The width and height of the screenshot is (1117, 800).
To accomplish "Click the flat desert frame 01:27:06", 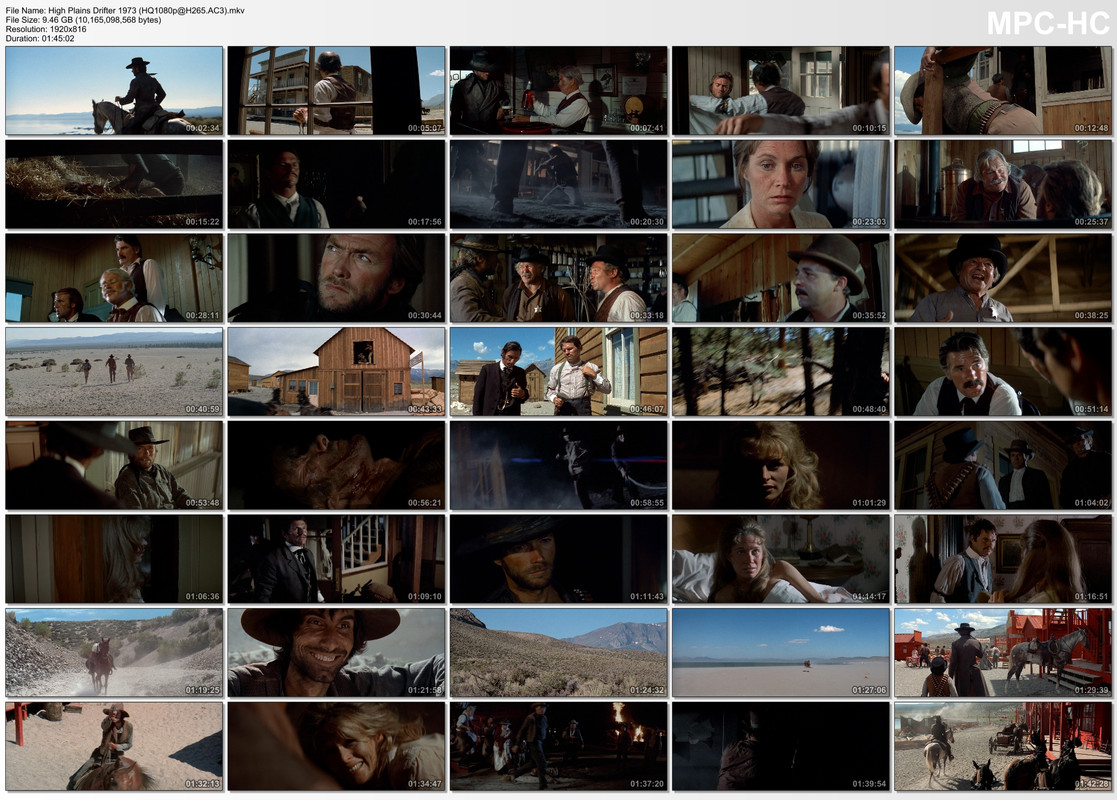I will point(781,653).
